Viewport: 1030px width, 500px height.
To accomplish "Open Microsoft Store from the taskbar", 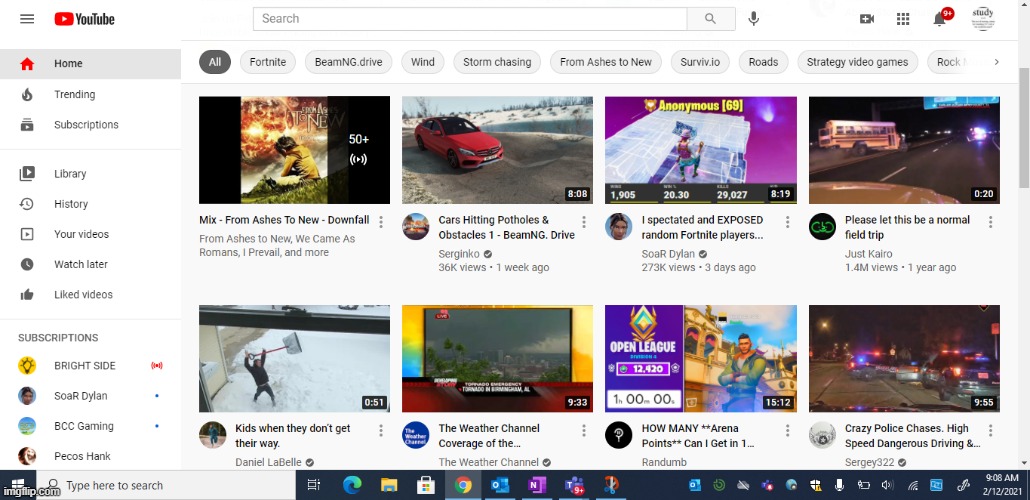I will tap(426, 486).
